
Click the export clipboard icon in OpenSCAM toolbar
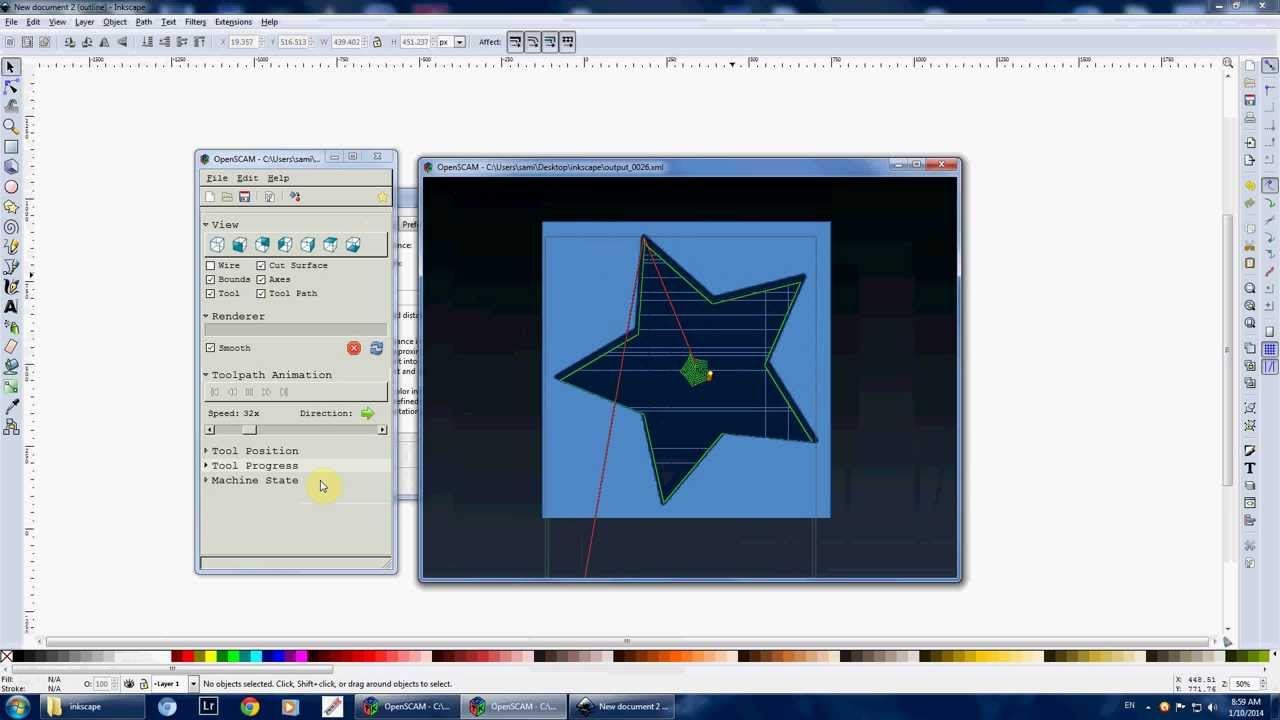pyautogui.click(x=269, y=197)
